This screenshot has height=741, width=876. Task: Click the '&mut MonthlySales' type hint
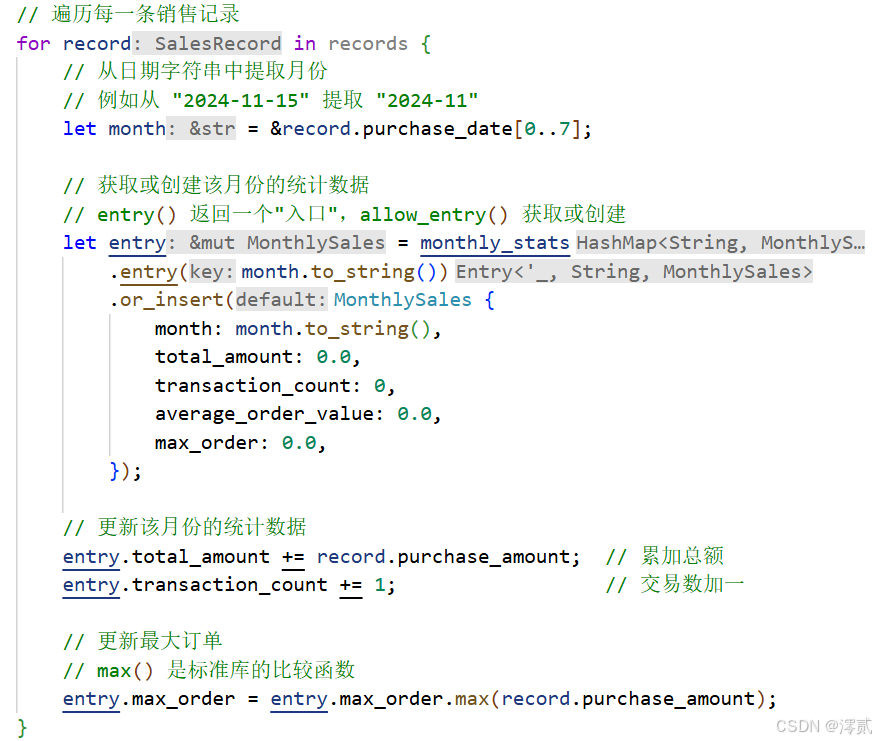287,243
